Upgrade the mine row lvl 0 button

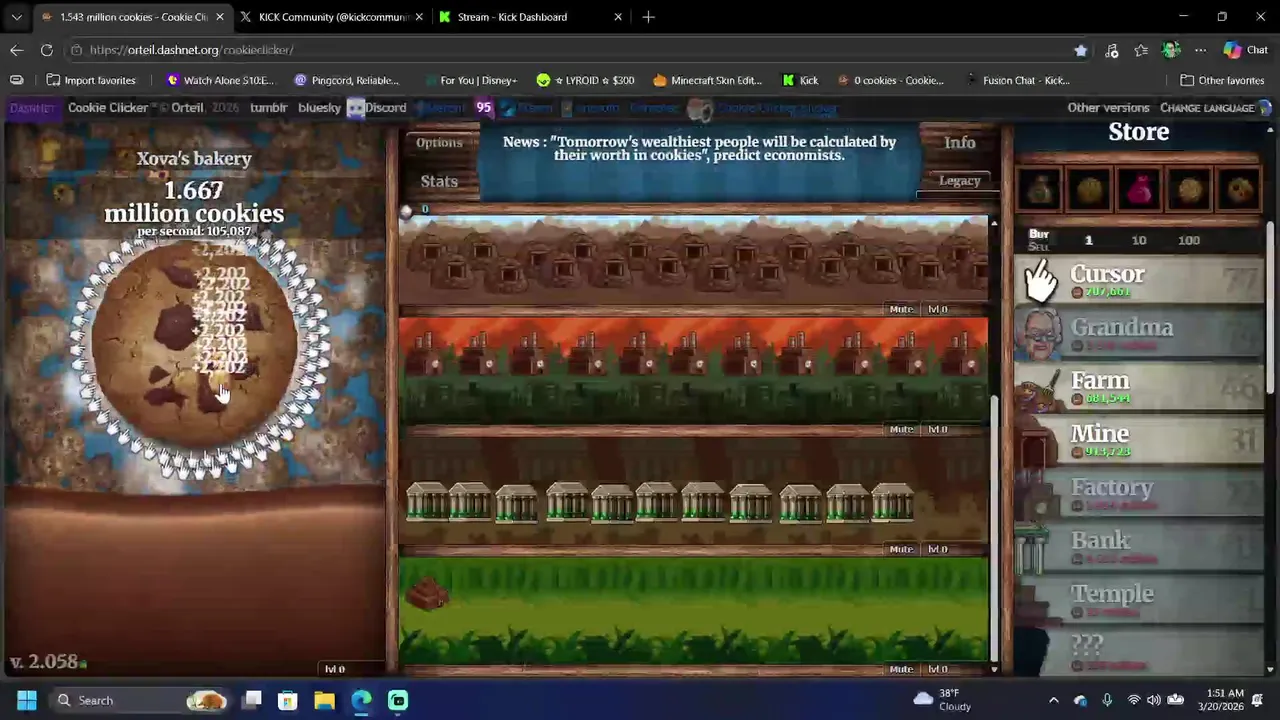[937, 309]
